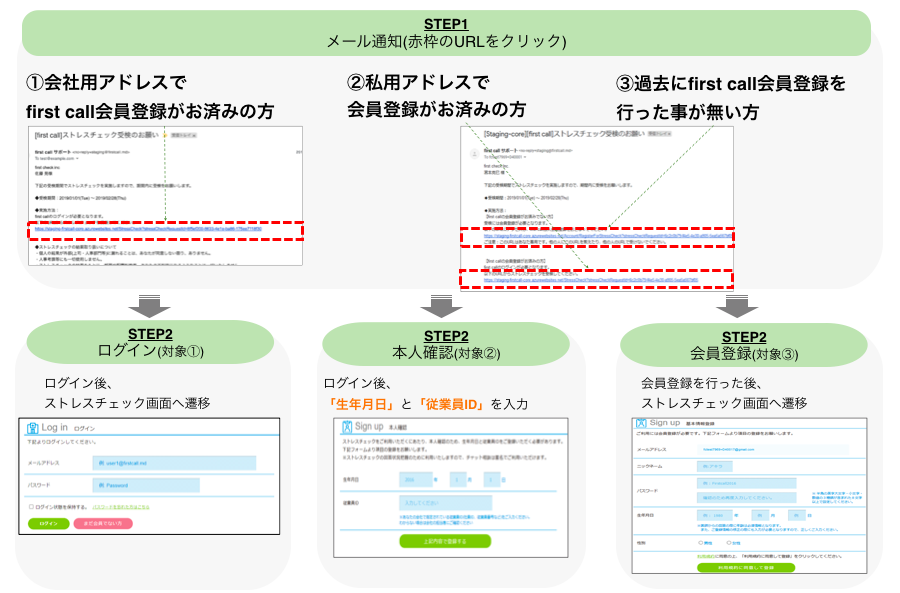Click the orange '「生年月日」' text
900x593 pixels.
pos(361,404)
